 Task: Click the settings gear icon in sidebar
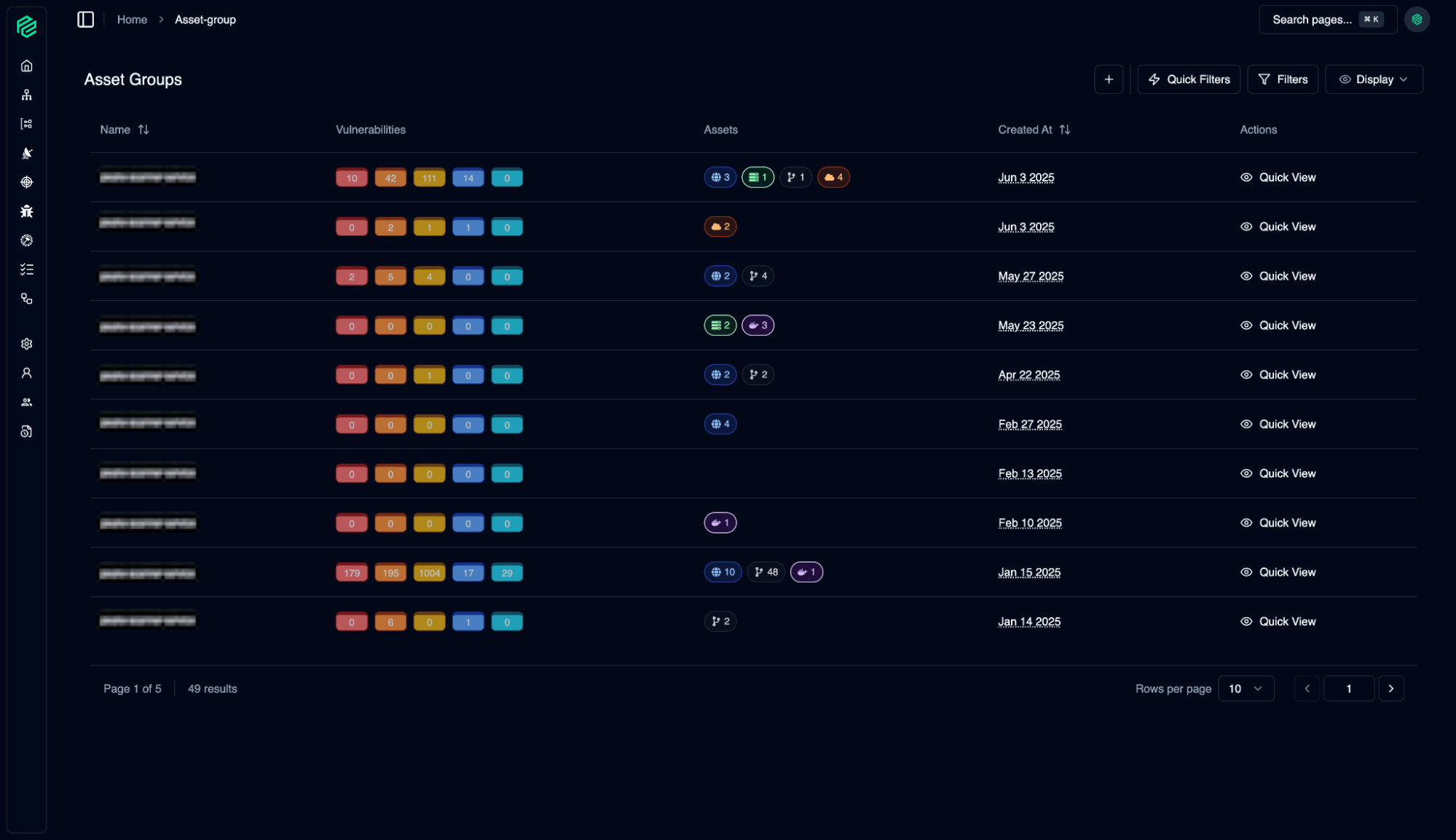27,344
